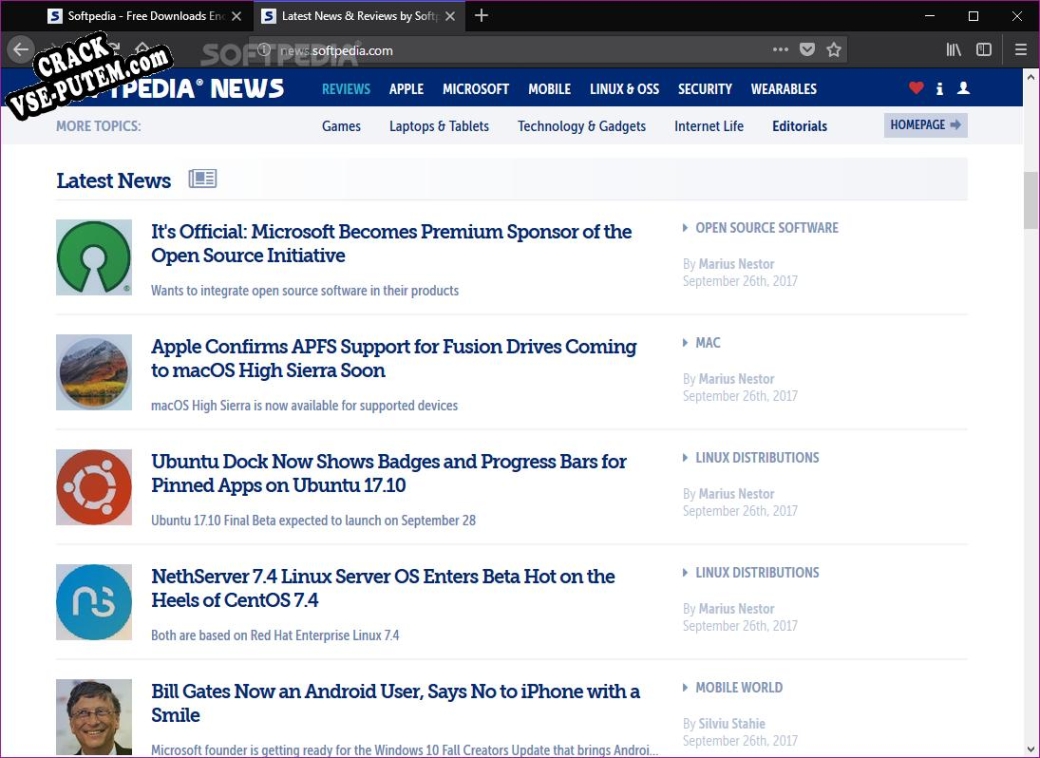Click the info 'i' icon in header
The image size is (1040, 758).
click(x=939, y=88)
